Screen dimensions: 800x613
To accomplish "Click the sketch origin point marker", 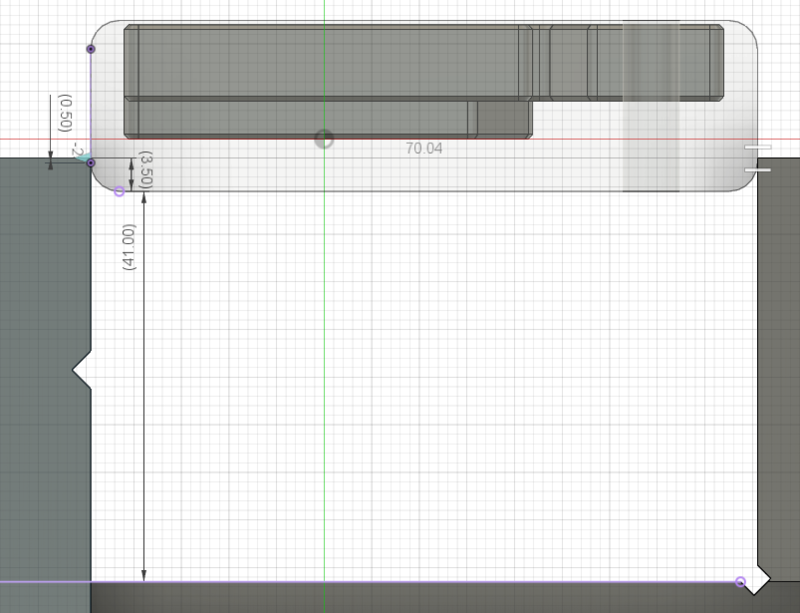I will [x=324, y=138].
